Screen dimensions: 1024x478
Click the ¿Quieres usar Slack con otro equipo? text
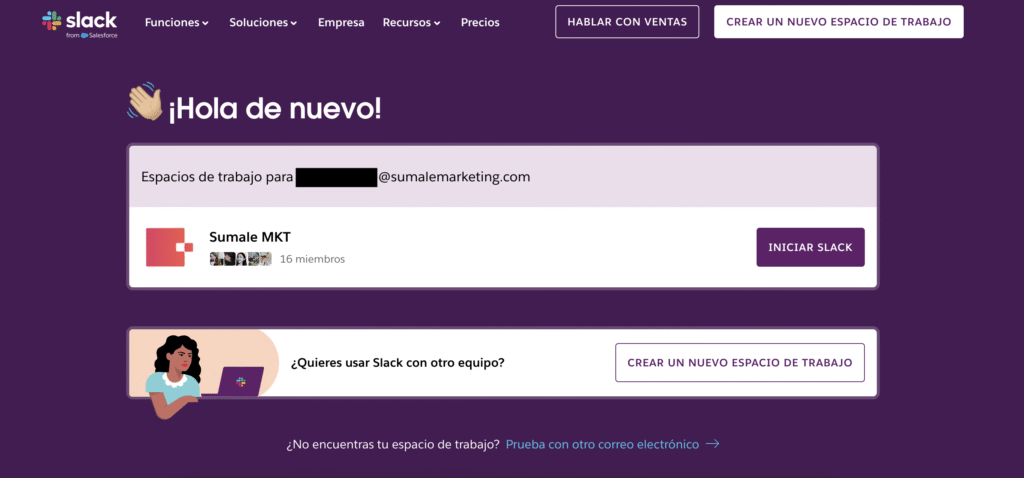397,363
